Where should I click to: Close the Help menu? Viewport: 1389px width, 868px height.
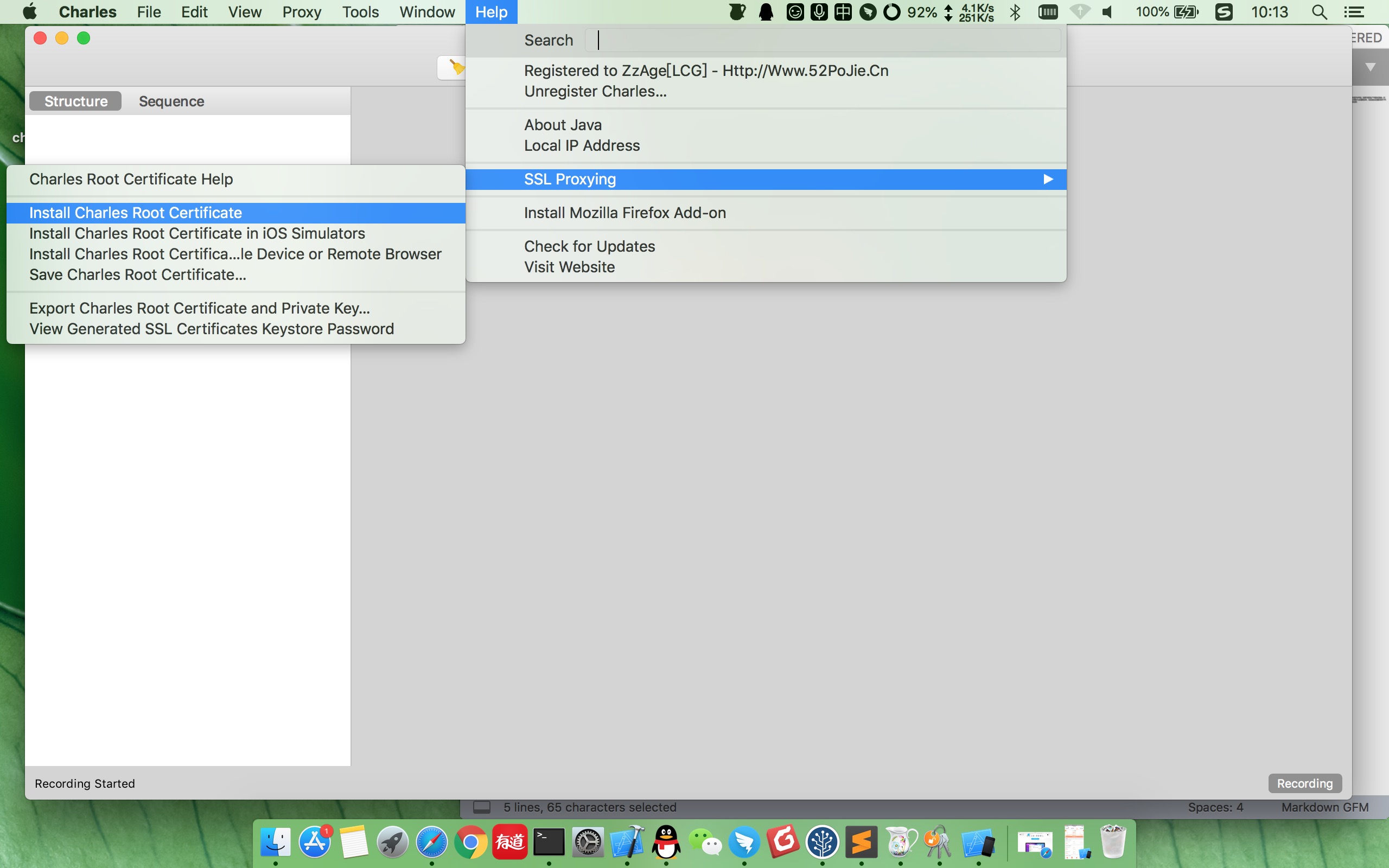[492, 12]
